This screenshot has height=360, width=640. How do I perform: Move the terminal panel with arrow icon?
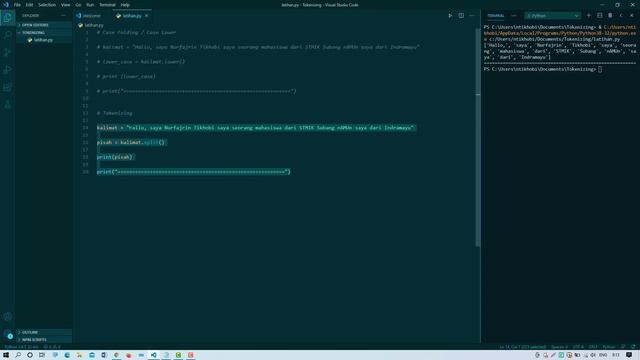pos(621,16)
